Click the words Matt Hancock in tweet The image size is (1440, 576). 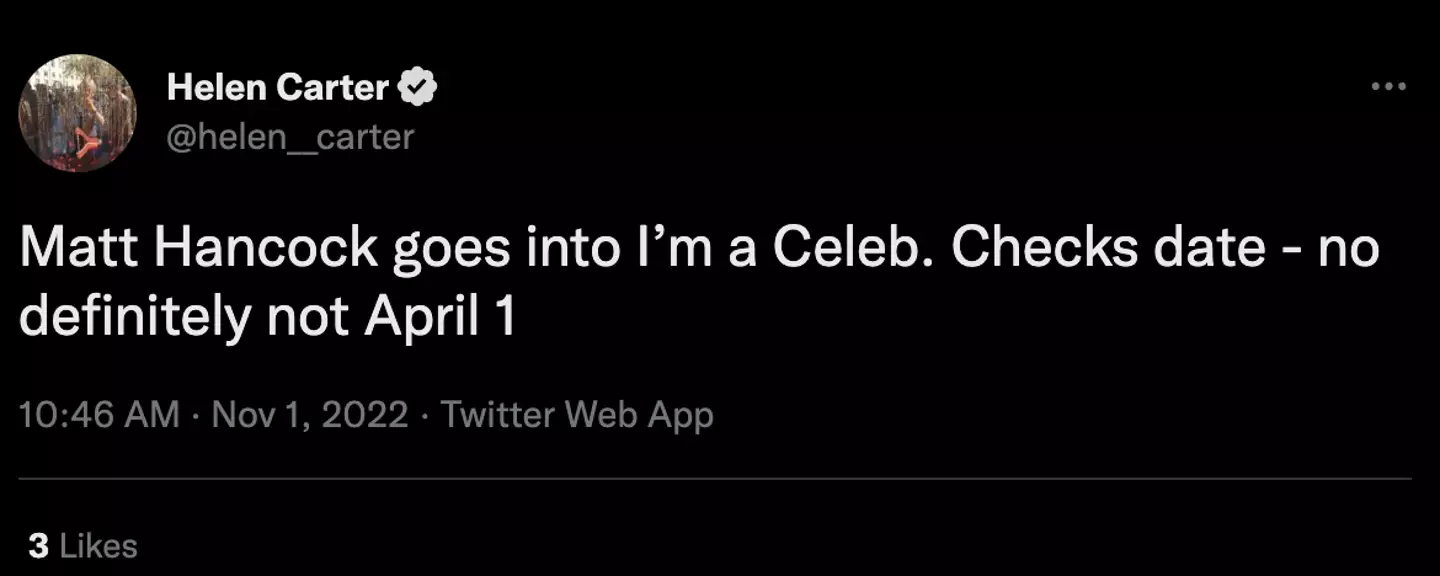tap(196, 249)
